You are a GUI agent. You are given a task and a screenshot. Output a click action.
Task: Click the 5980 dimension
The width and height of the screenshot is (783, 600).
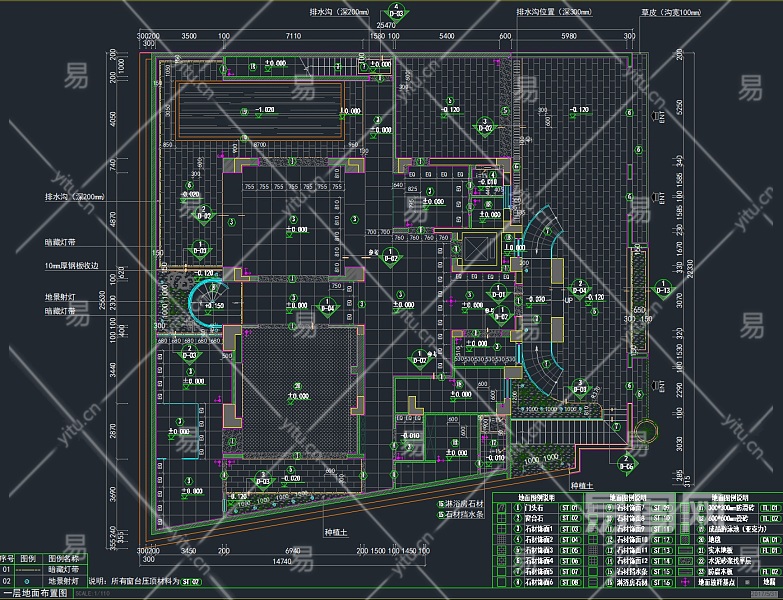[x=569, y=36]
